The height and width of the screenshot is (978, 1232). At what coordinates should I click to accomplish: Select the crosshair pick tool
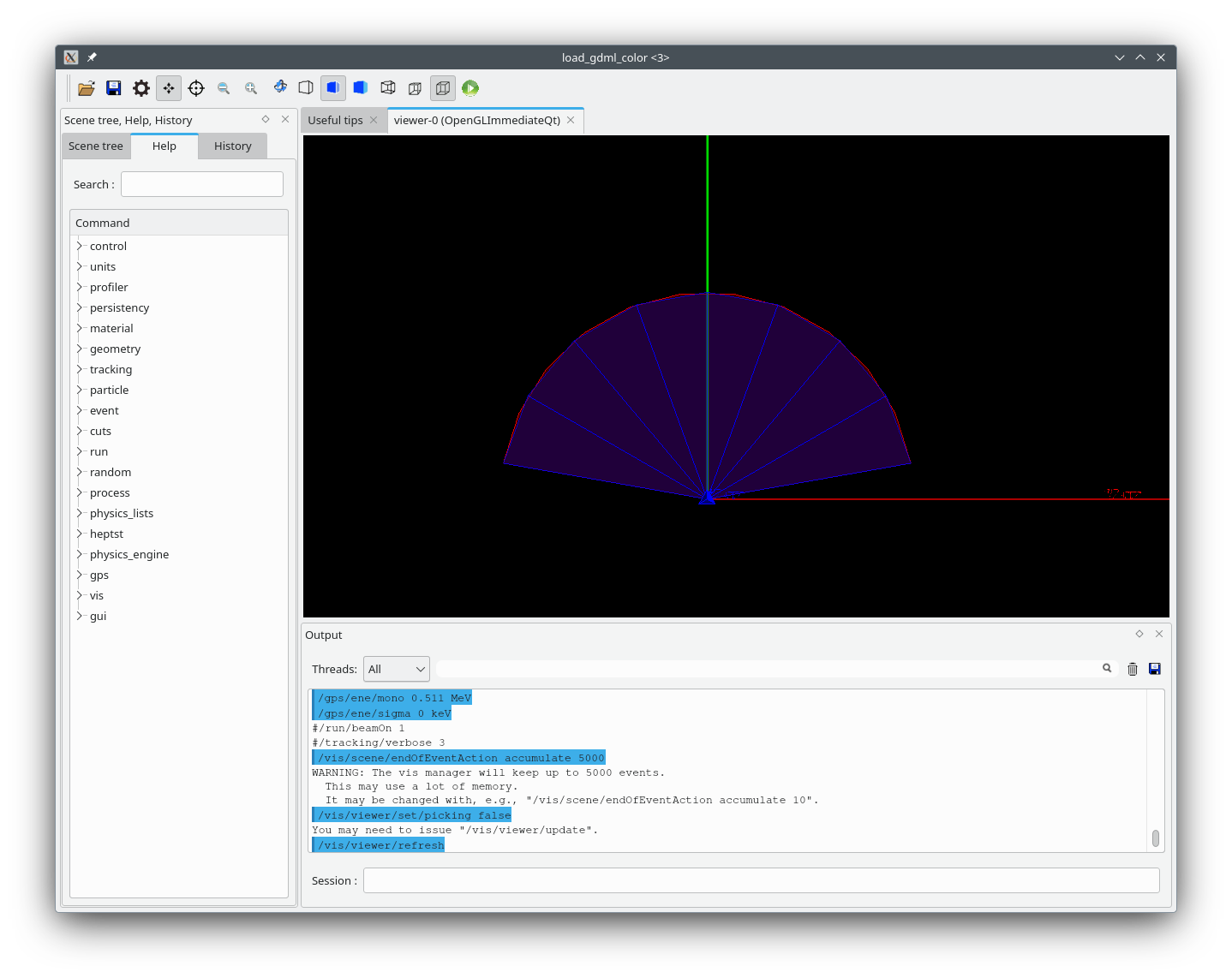coord(196,88)
